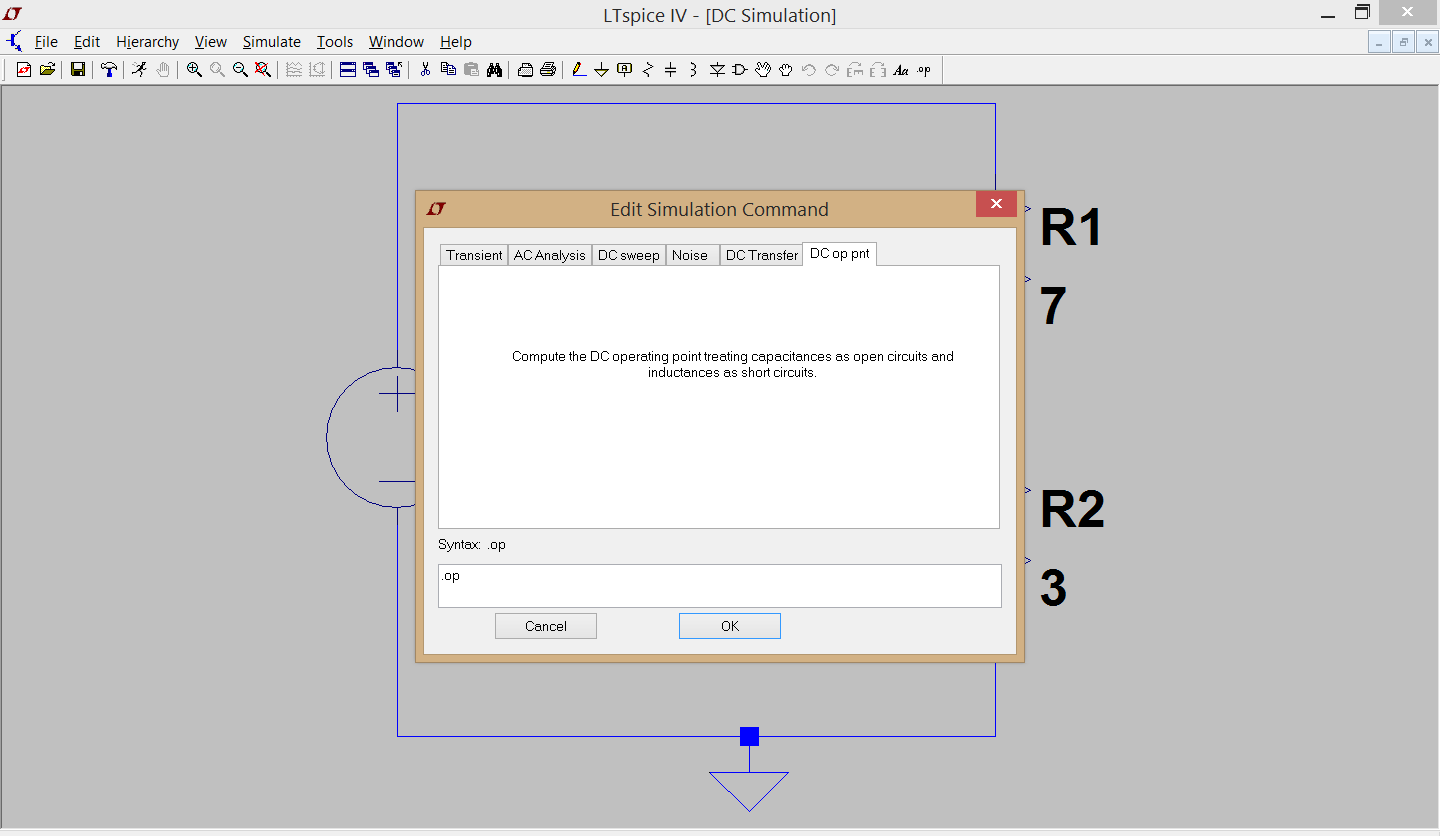Open the Hierarchy menu

pos(147,42)
